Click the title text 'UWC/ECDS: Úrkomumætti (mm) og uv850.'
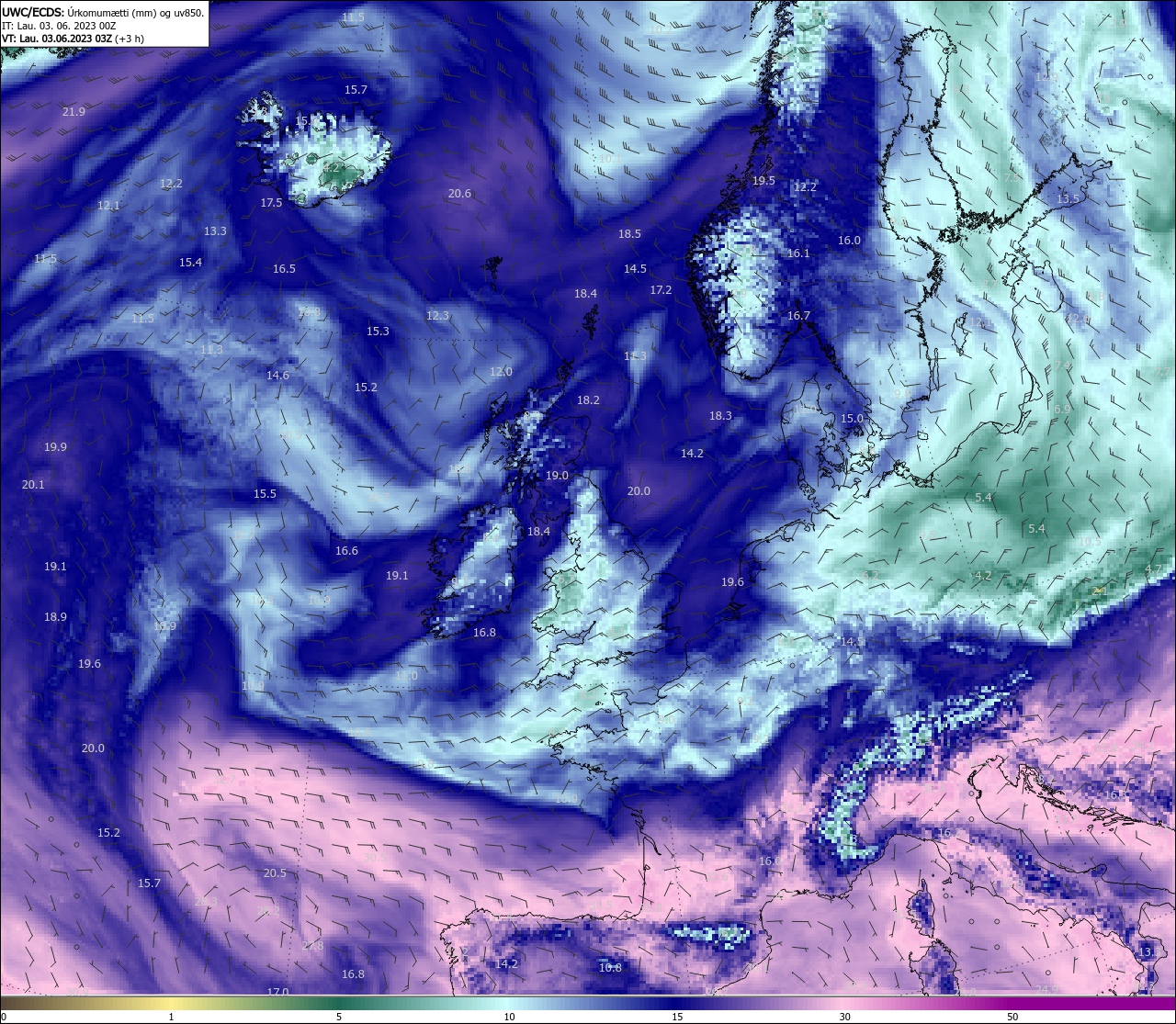The image size is (1176, 1024). pyautogui.click(x=103, y=12)
